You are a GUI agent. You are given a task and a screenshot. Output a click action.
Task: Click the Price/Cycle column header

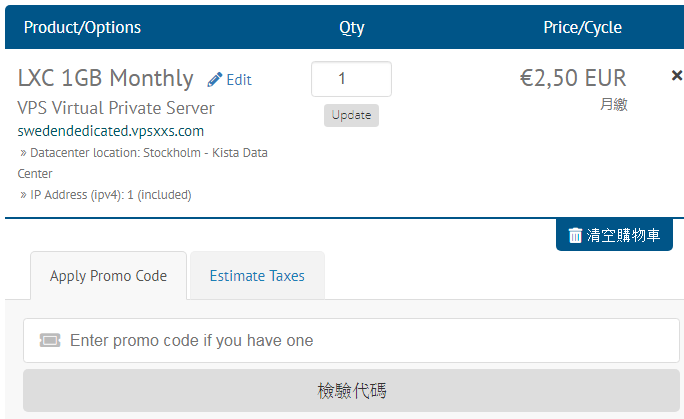coord(582,27)
